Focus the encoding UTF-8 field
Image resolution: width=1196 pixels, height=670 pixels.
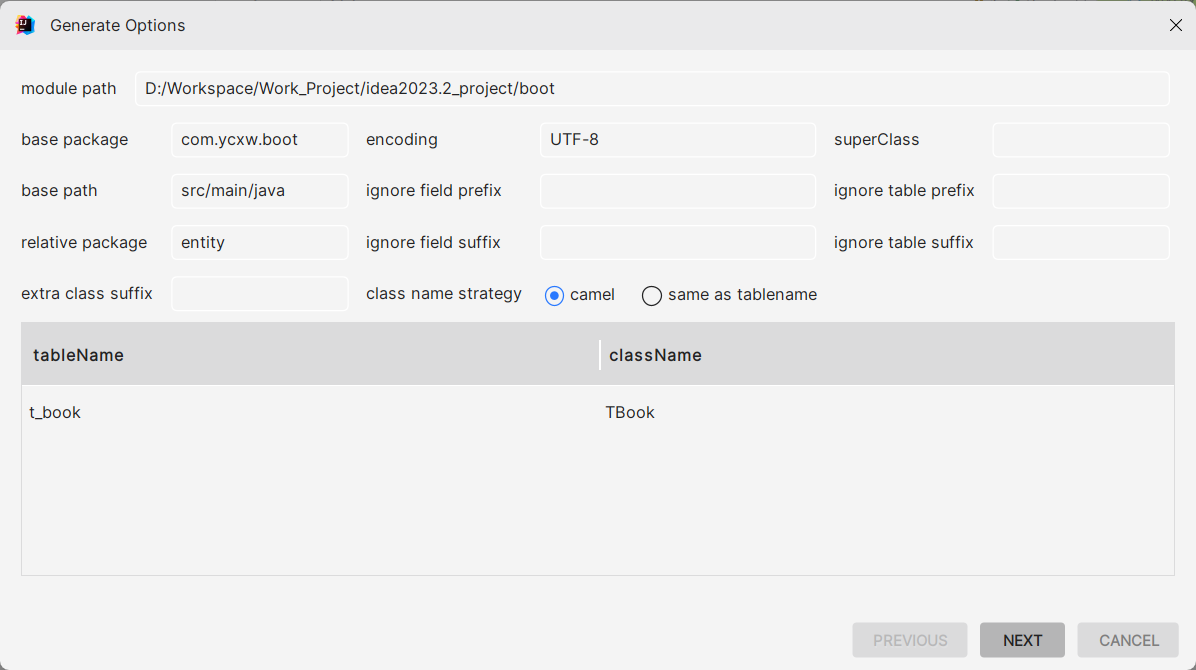tap(678, 140)
